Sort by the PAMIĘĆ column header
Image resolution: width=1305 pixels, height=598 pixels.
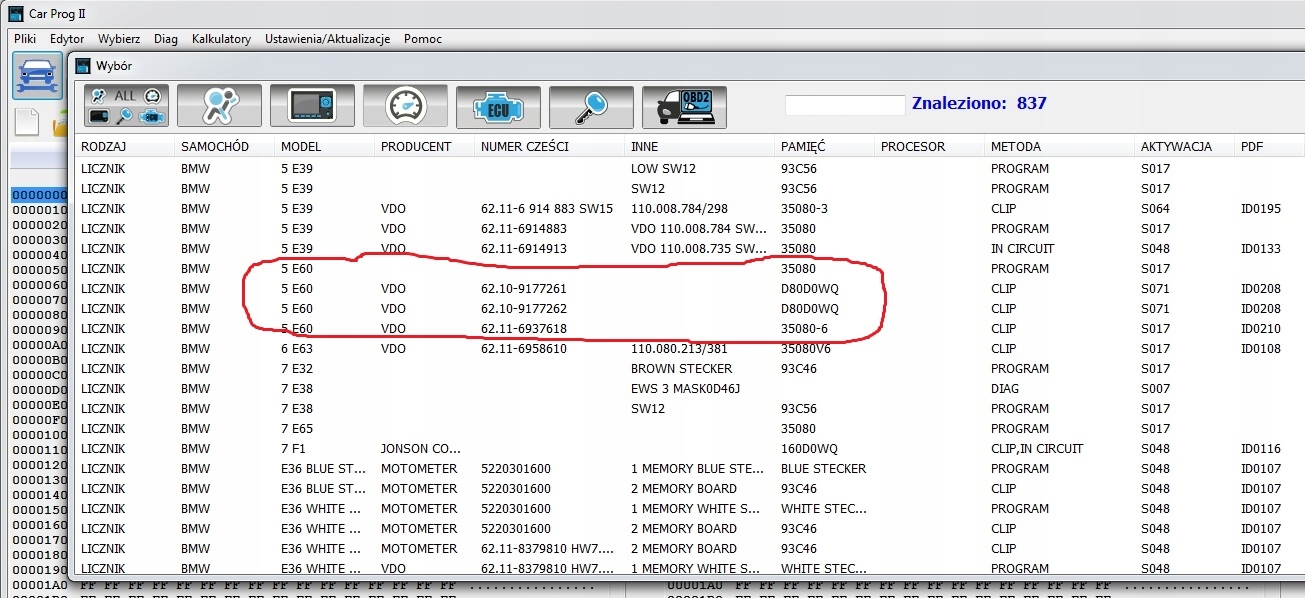pyautogui.click(x=825, y=146)
